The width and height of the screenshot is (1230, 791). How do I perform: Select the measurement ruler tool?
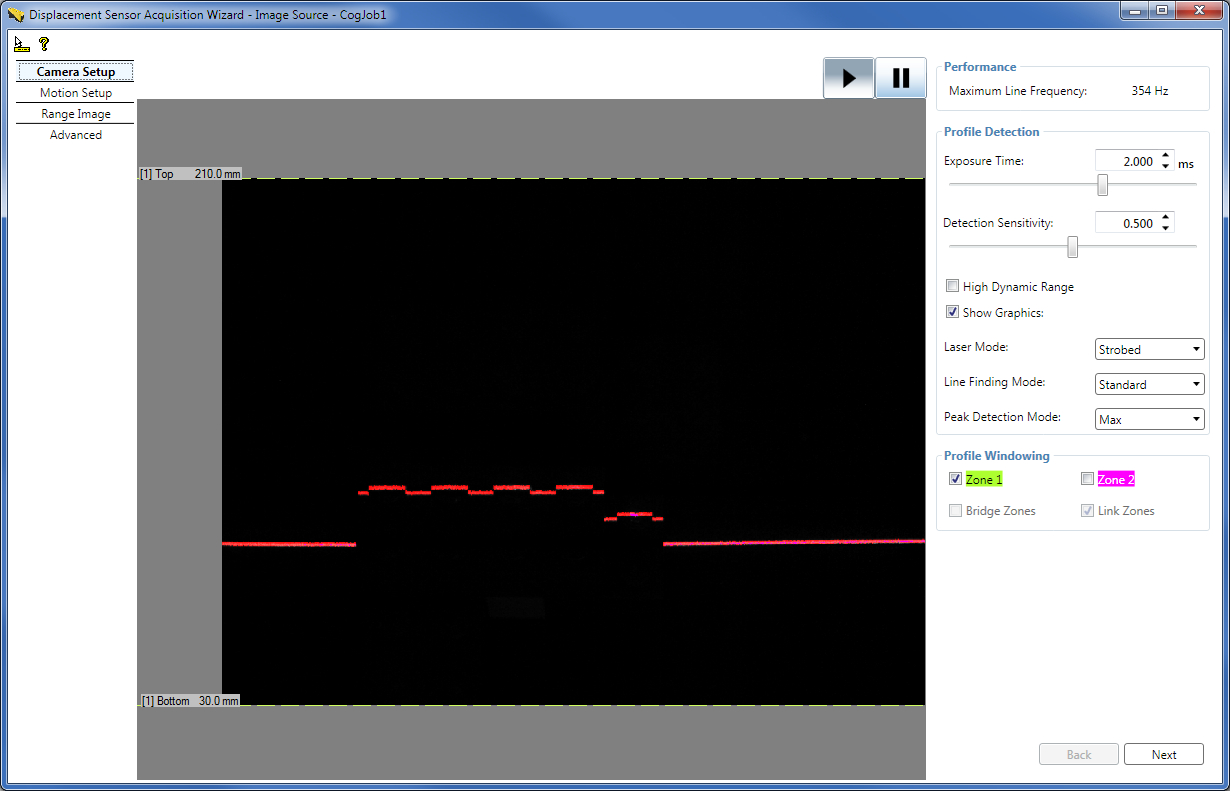pos(20,43)
